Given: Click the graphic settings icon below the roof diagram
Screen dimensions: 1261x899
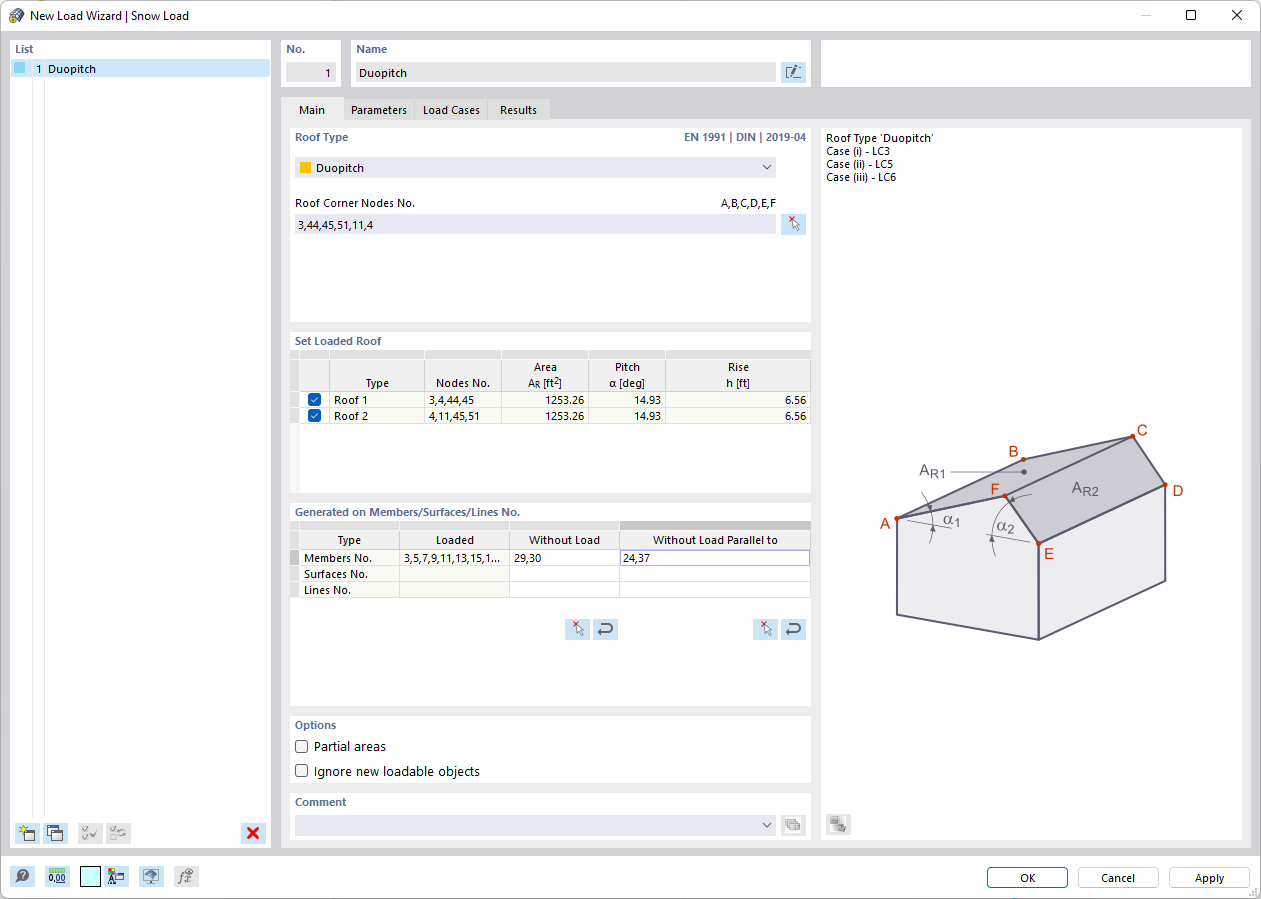Looking at the screenshot, I should (838, 825).
